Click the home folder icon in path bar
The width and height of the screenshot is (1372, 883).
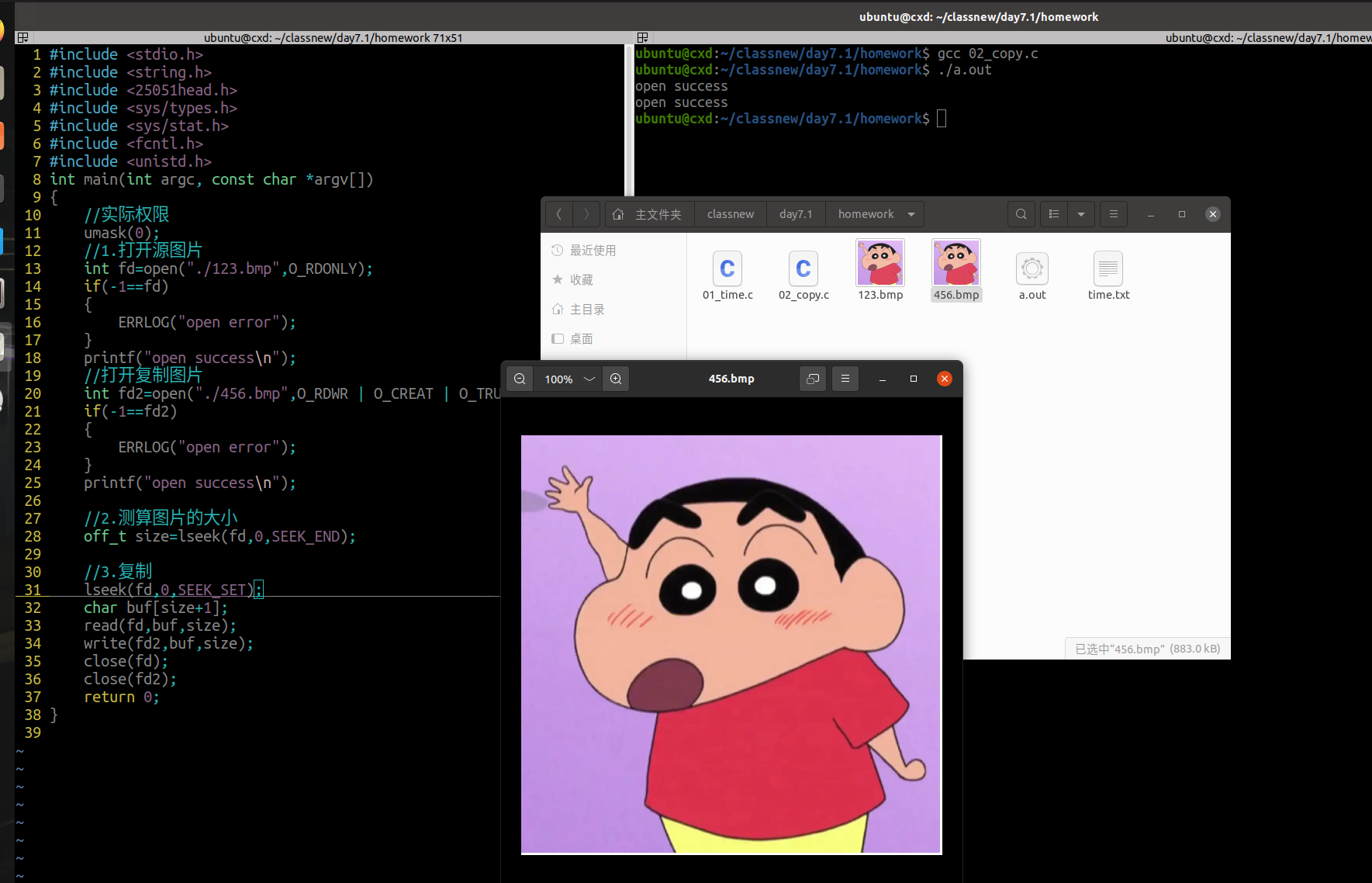coord(618,214)
